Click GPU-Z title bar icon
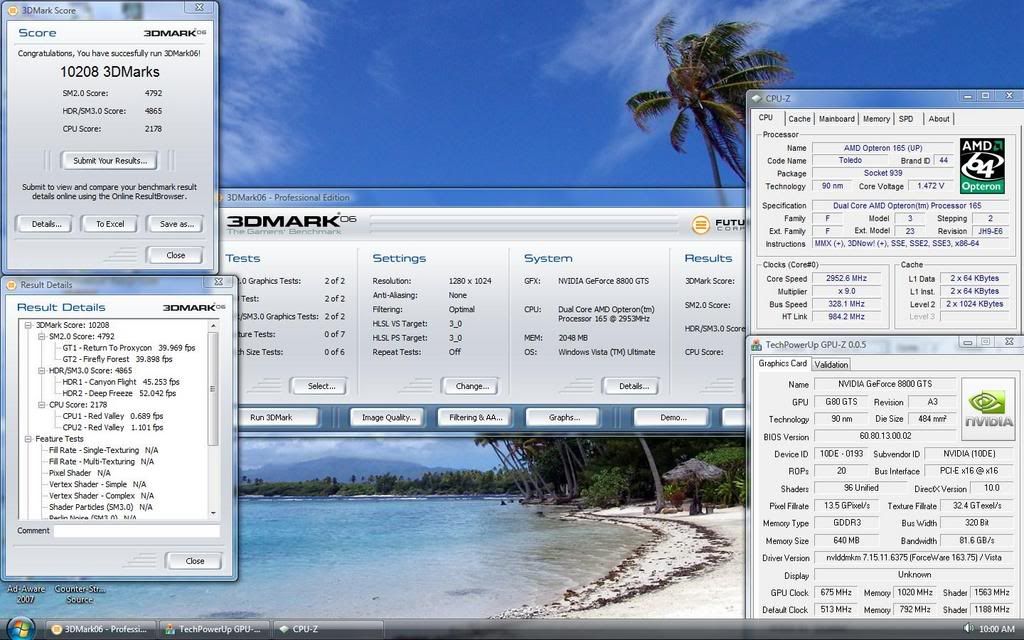 (x=757, y=344)
